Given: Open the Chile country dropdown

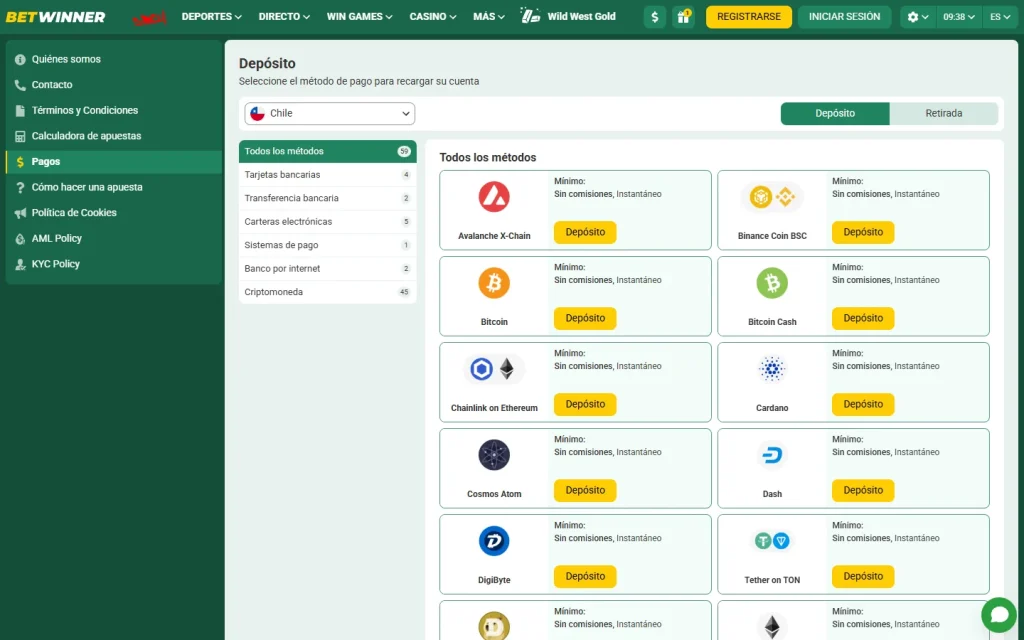Looking at the screenshot, I should [330, 113].
